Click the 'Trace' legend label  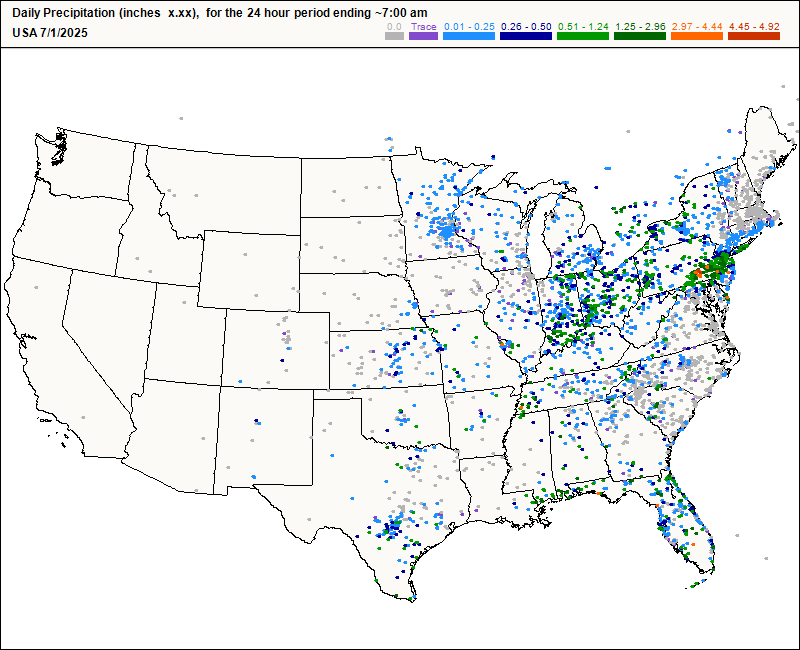(x=423, y=27)
